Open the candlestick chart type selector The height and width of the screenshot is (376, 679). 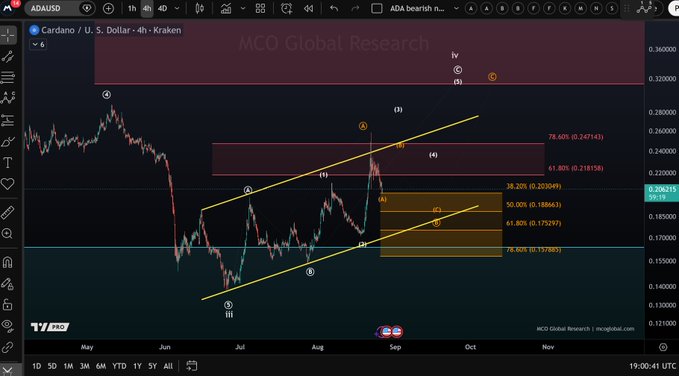point(200,8)
